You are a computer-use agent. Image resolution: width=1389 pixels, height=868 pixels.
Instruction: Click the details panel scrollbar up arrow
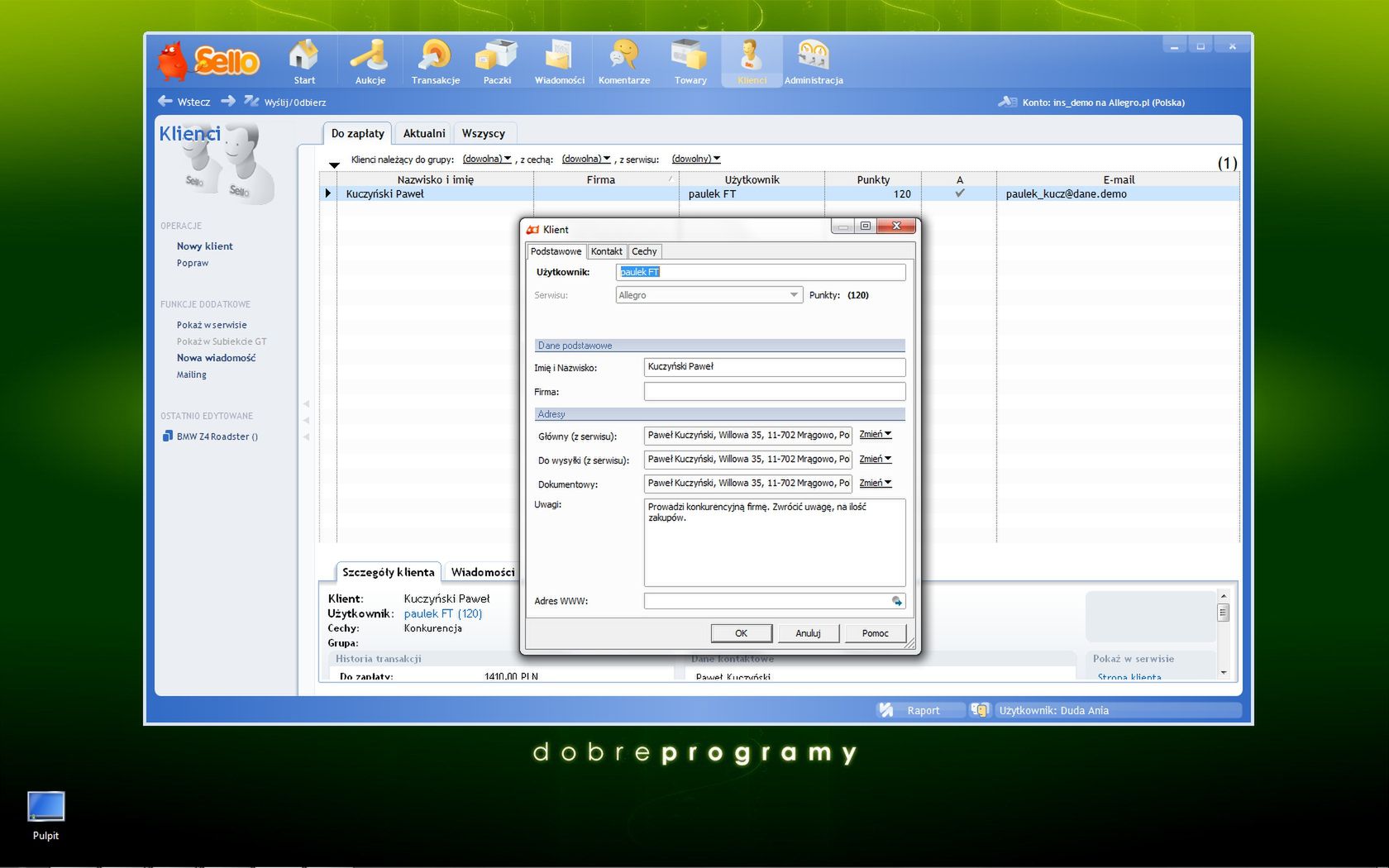click(1224, 596)
